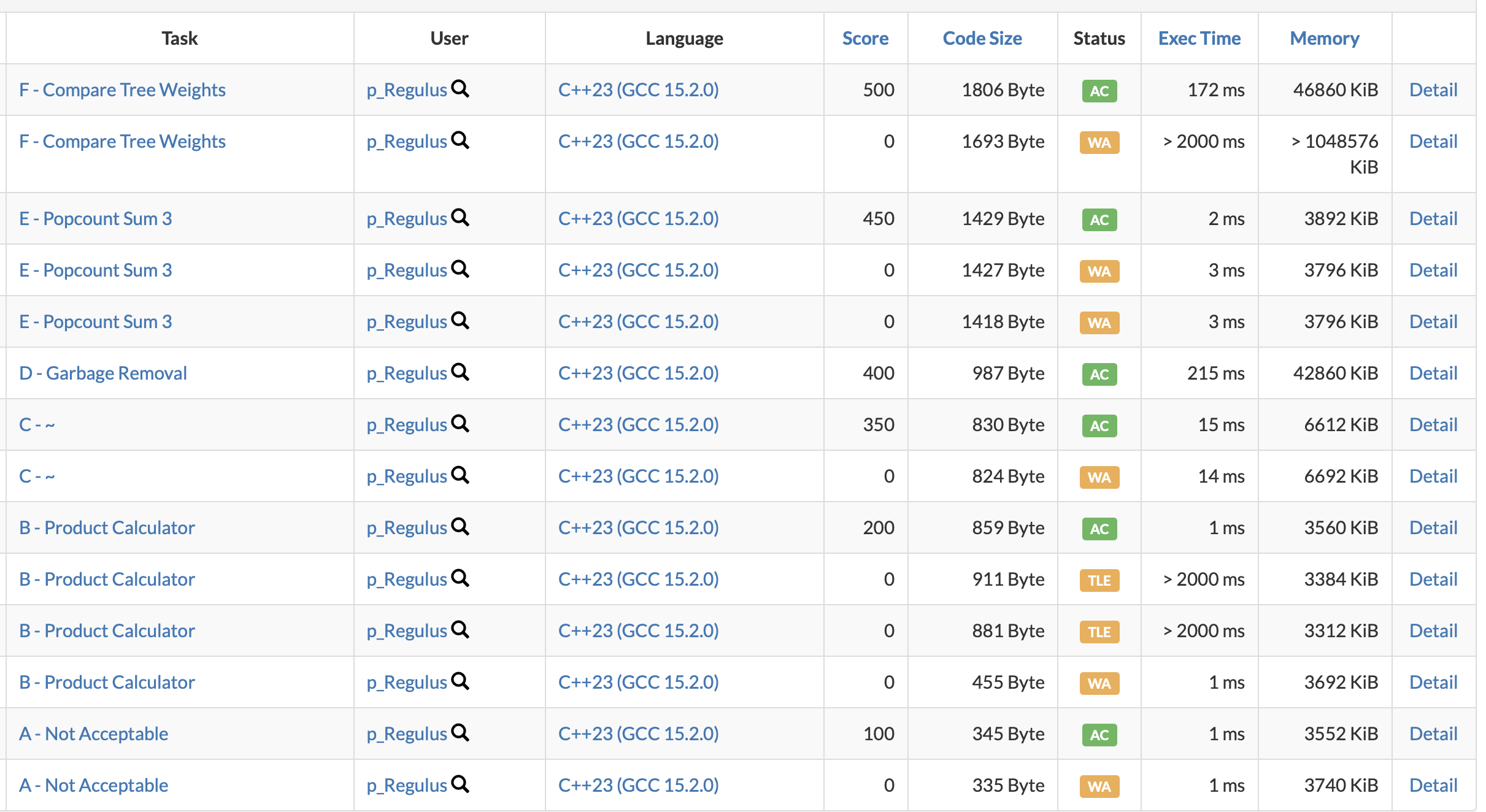Click p_Regulus user link in D row
Screen dimensions: 1486x812
(x=406, y=373)
